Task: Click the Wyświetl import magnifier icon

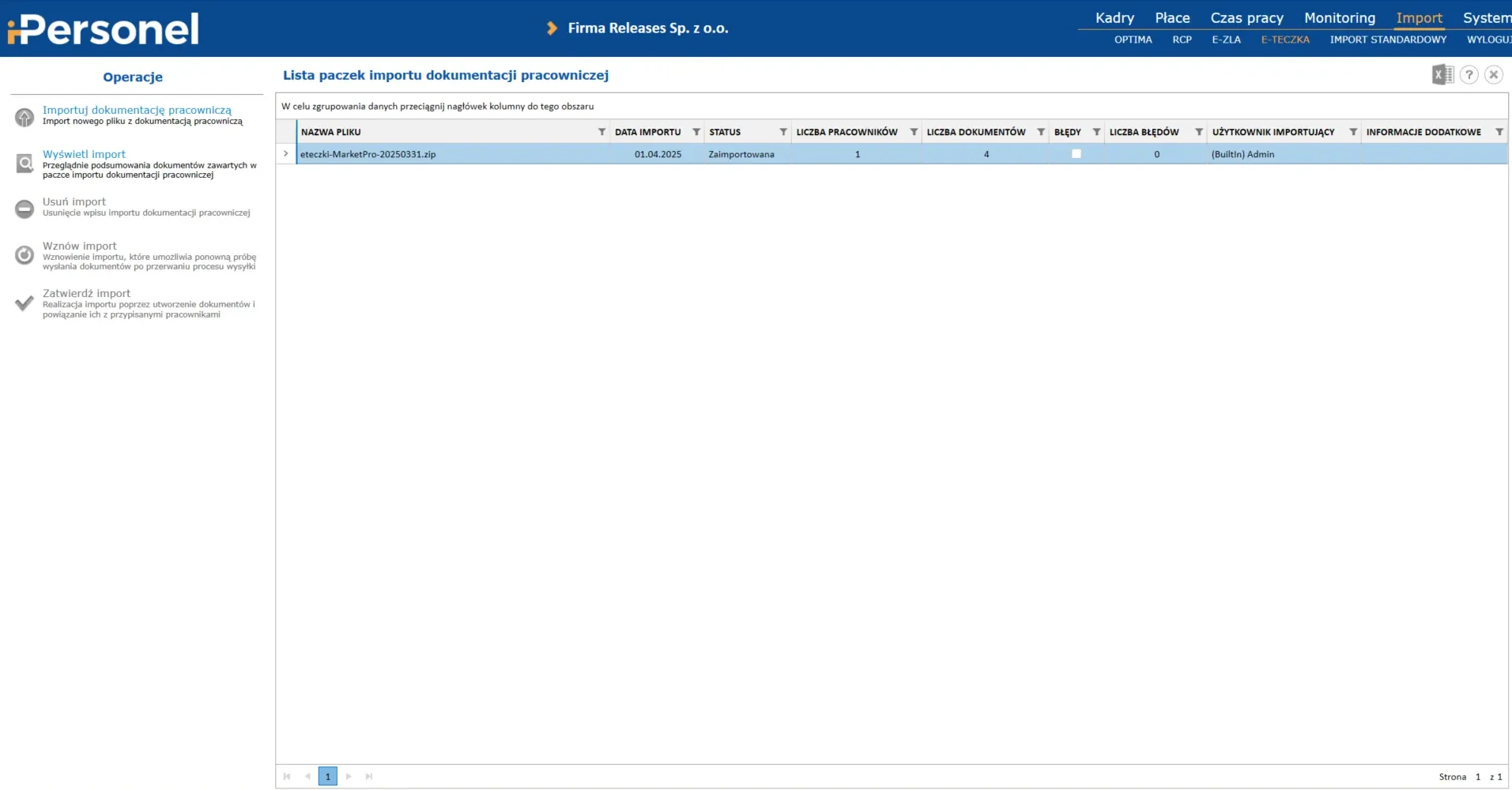Action: [25, 164]
